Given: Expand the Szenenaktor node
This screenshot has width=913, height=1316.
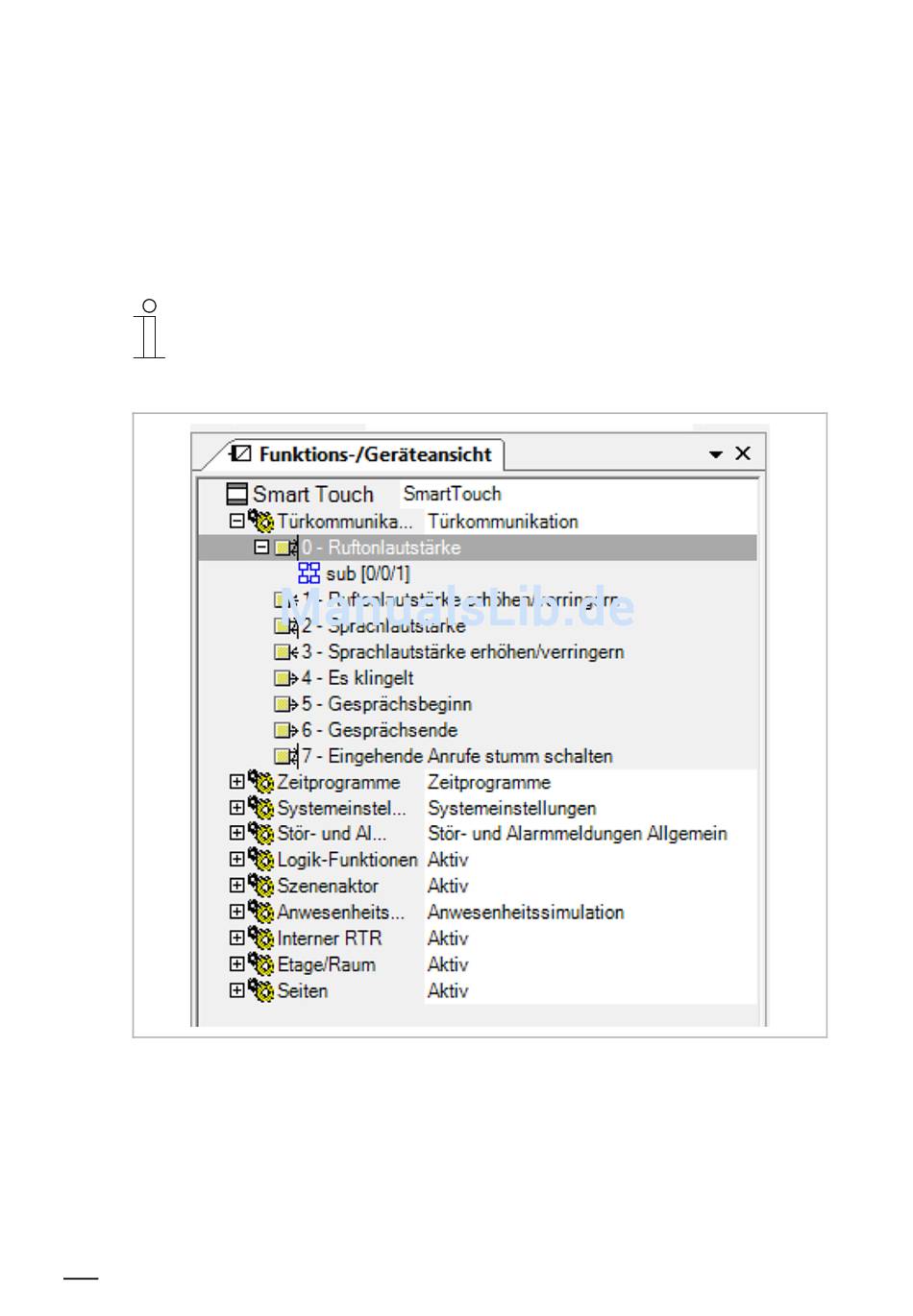Looking at the screenshot, I should 236,886.
